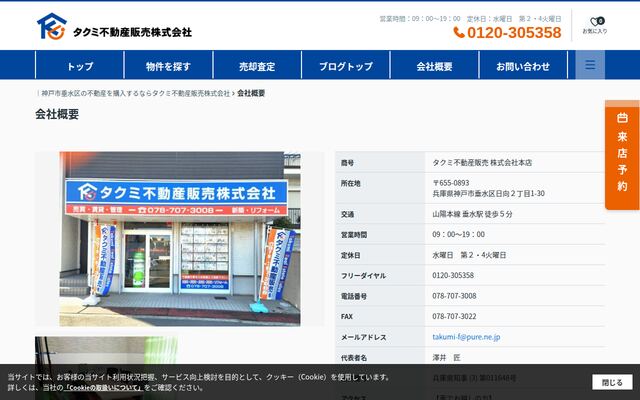640x400 pixels.
Task: Click the 営業時間 text in header
Action: tap(420, 19)
